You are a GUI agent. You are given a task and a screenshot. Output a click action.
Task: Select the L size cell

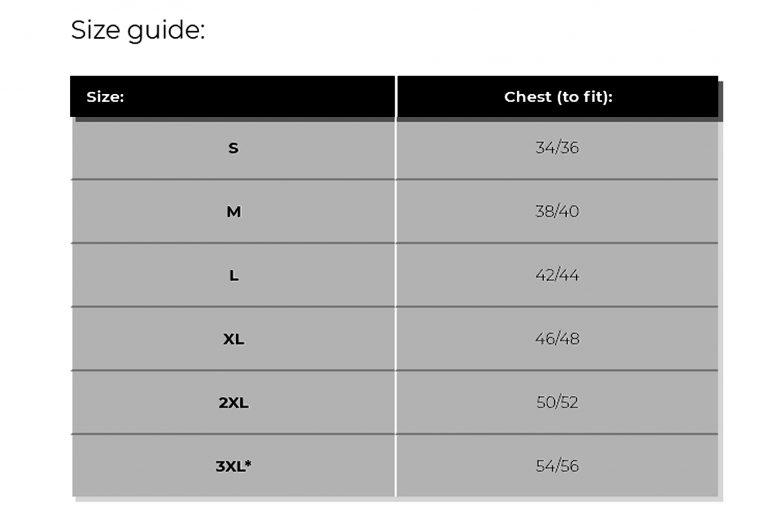[233, 275]
